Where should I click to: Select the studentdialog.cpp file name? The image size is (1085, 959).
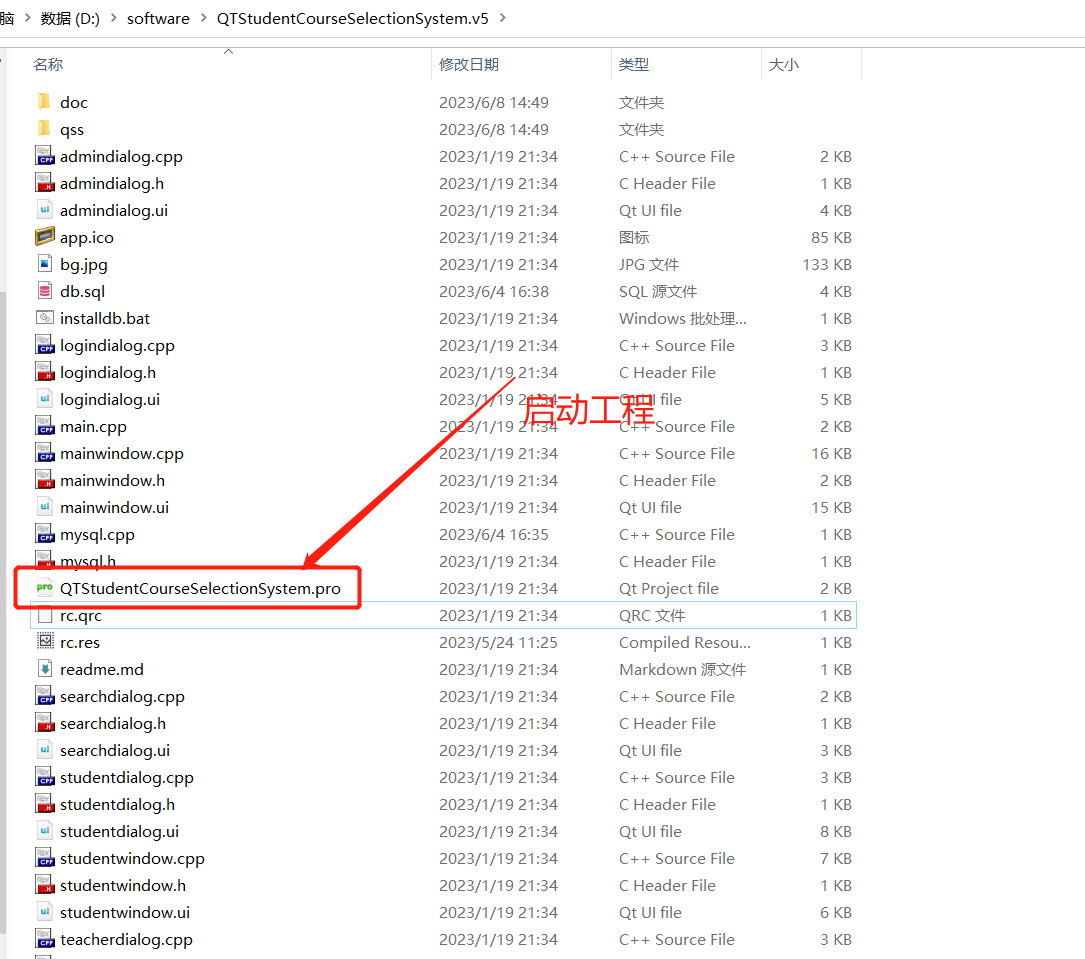[x=127, y=777]
